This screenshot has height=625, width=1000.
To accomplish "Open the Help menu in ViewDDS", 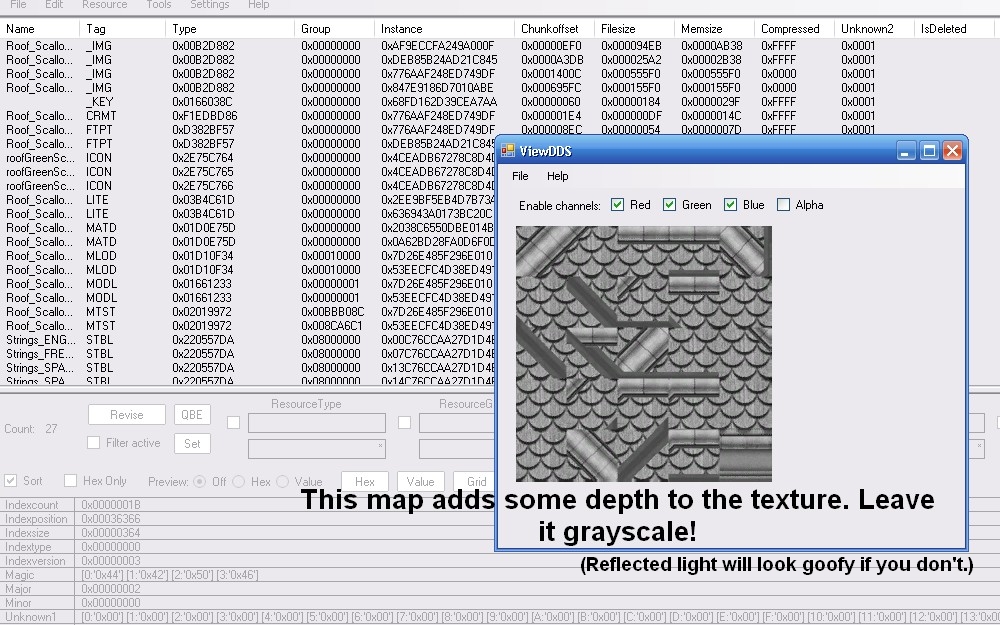I will click(x=557, y=176).
